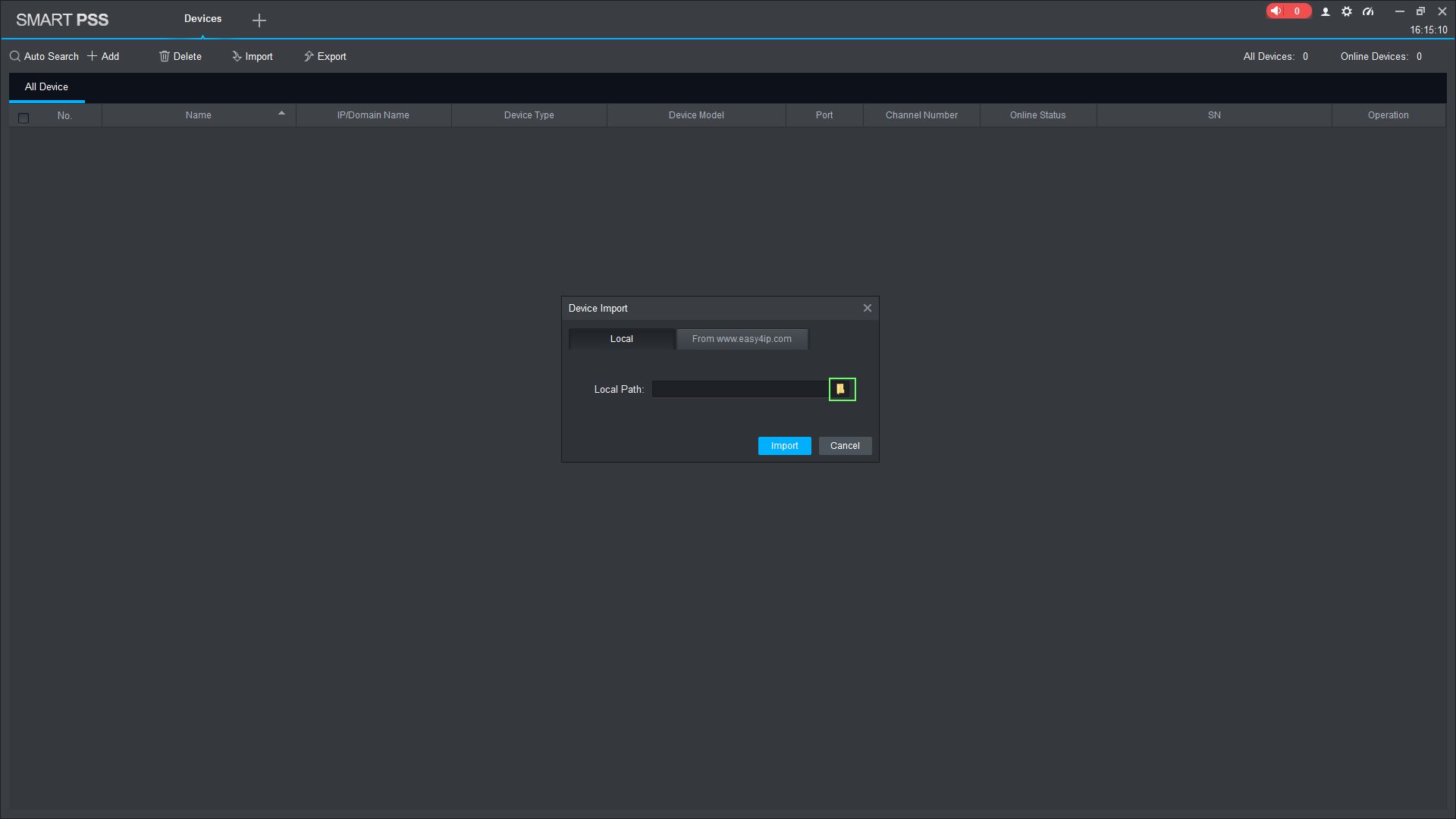Image resolution: width=1456 pixels, height=819 pixels.
Task: Sort by the Name column arrow
Action: click(x=281, y=114)
